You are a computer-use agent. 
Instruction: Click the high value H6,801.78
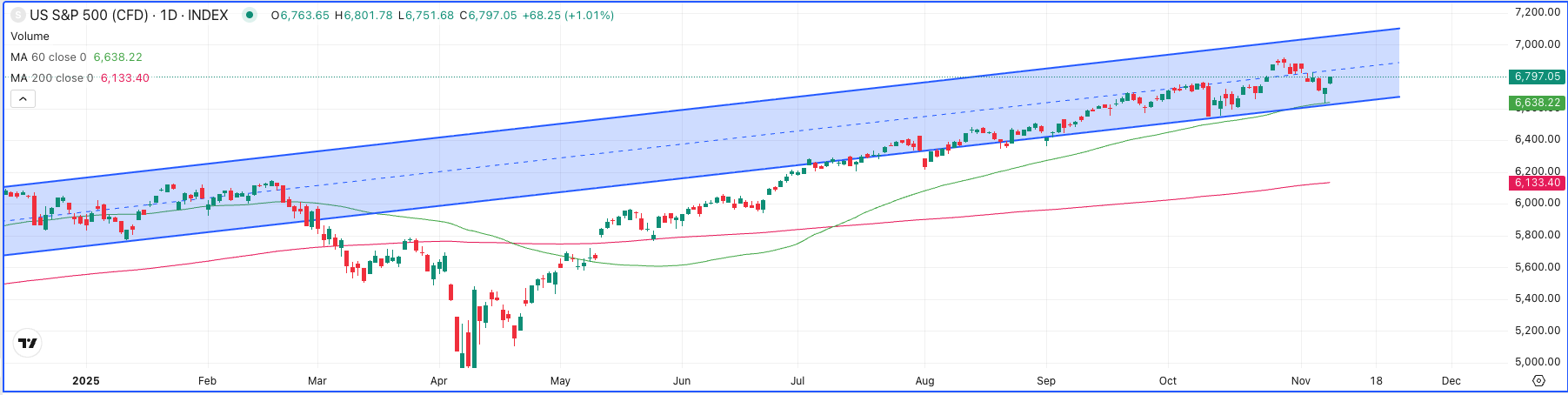coord(364,15)
